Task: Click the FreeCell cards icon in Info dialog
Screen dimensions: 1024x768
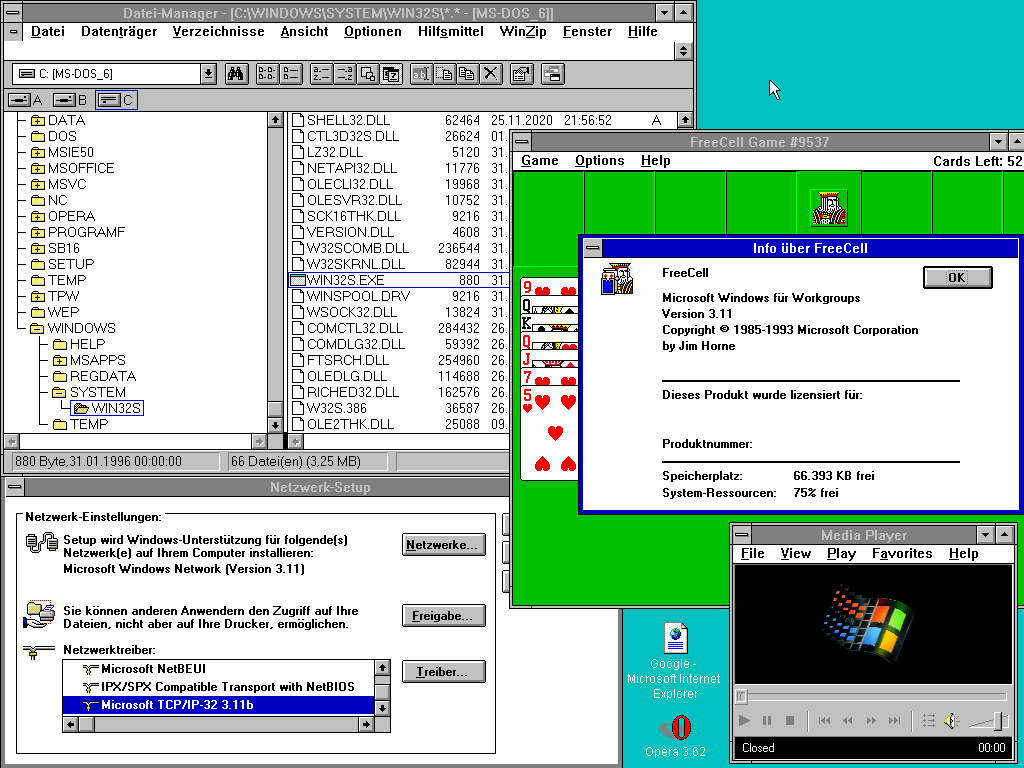Action: point(617,279)
